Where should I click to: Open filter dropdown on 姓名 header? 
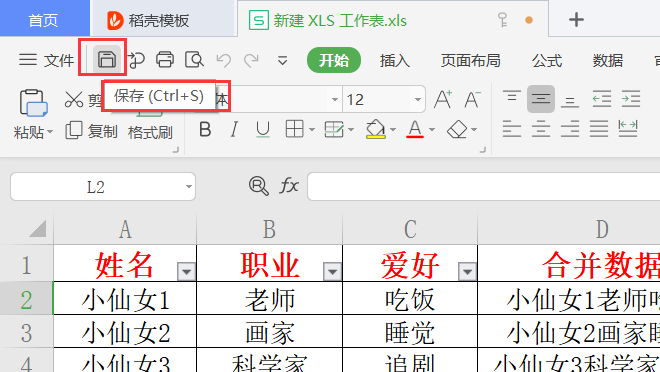[x=186, y=271]
